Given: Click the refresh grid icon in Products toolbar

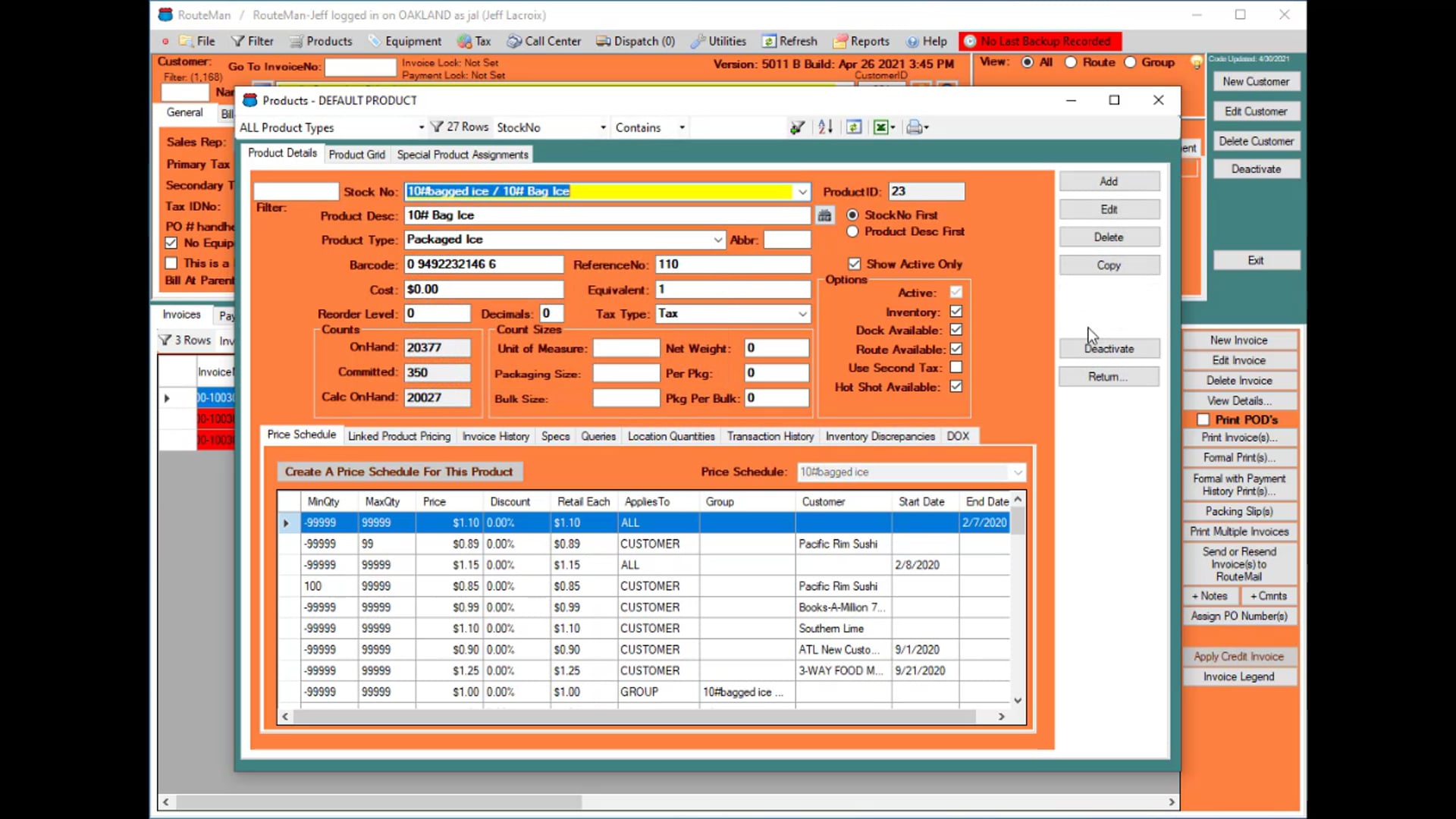Looking at the screenshot, I should [854, 127].
